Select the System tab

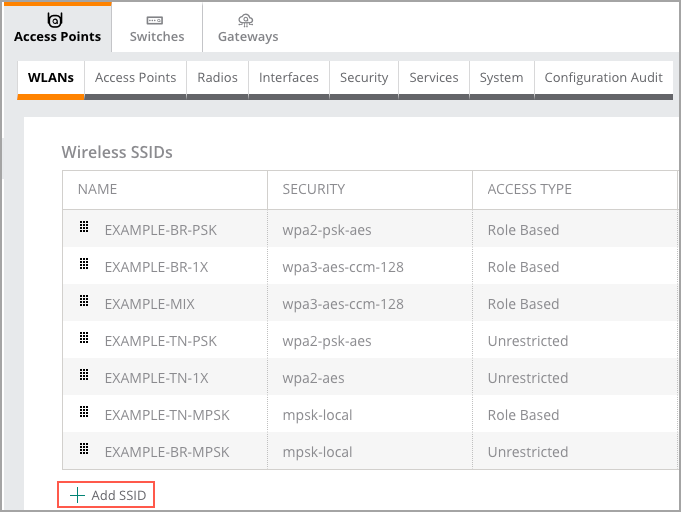(502, 77)
